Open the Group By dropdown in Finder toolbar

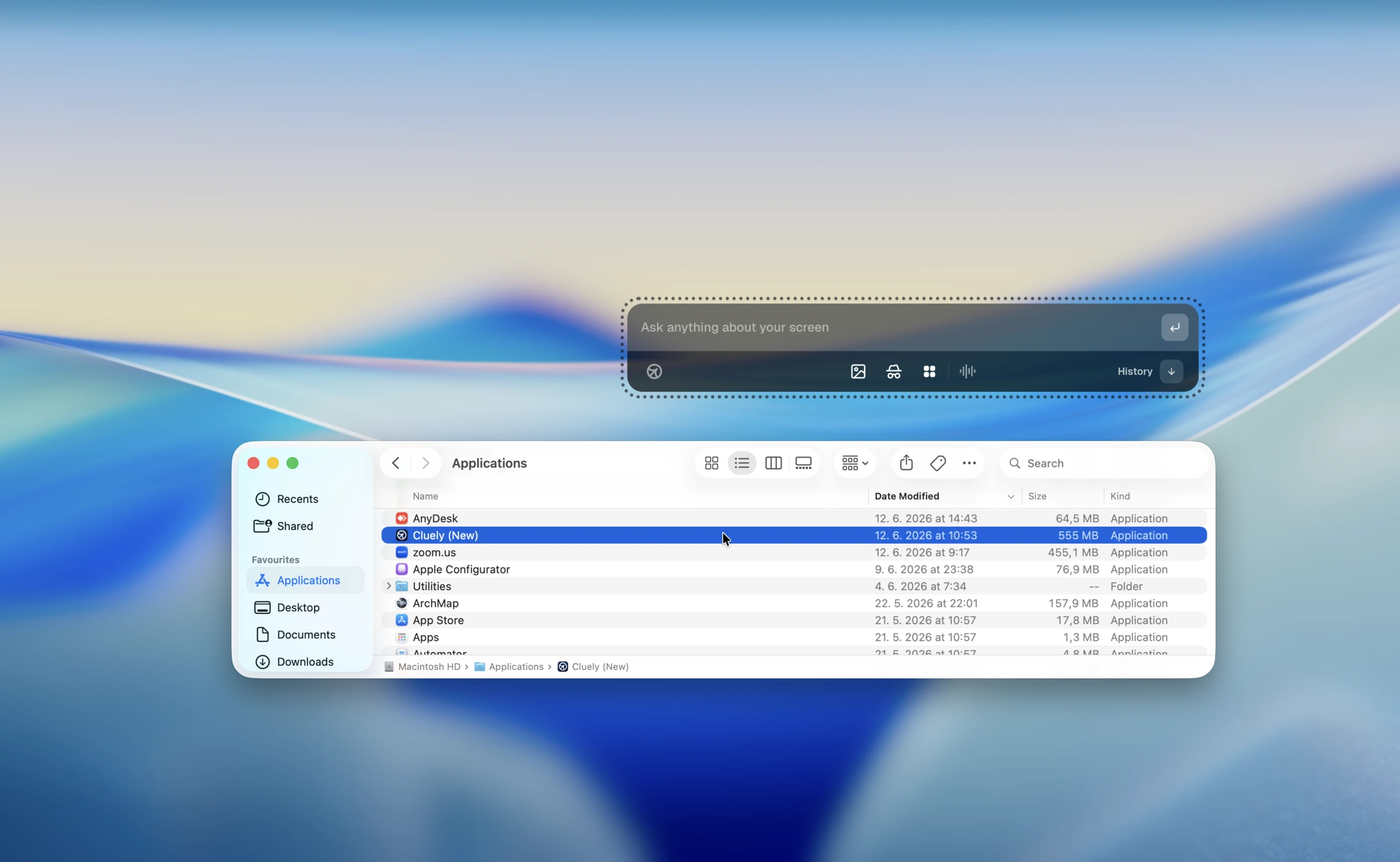[x=855, y=463]
